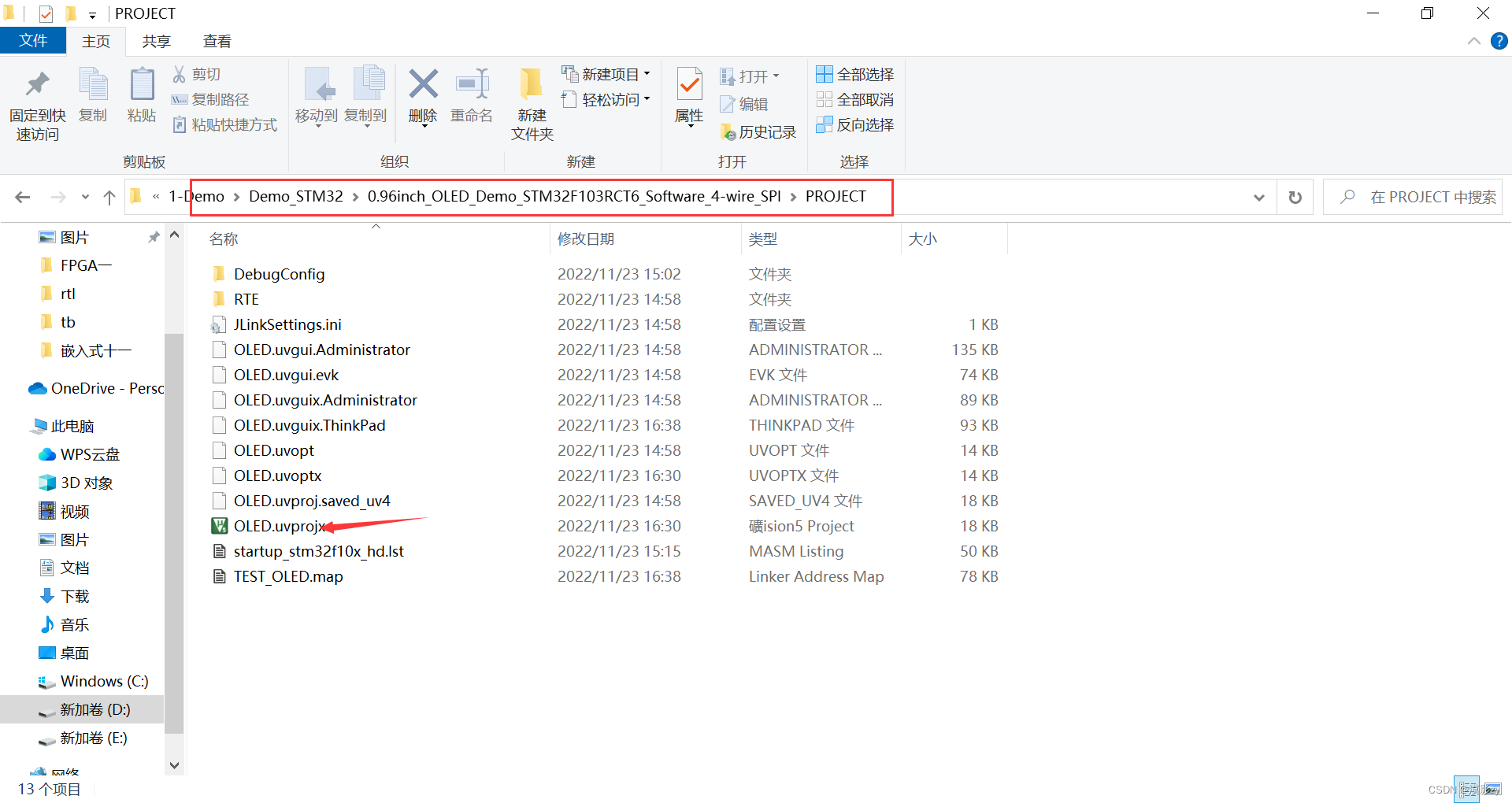
Task: Sort by Date modified column header
Action: [586, 239]
